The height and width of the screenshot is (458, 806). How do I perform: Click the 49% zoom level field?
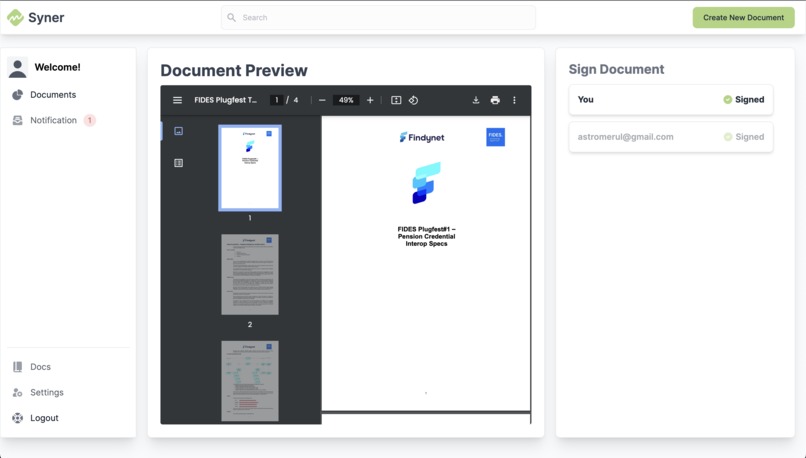346,100
